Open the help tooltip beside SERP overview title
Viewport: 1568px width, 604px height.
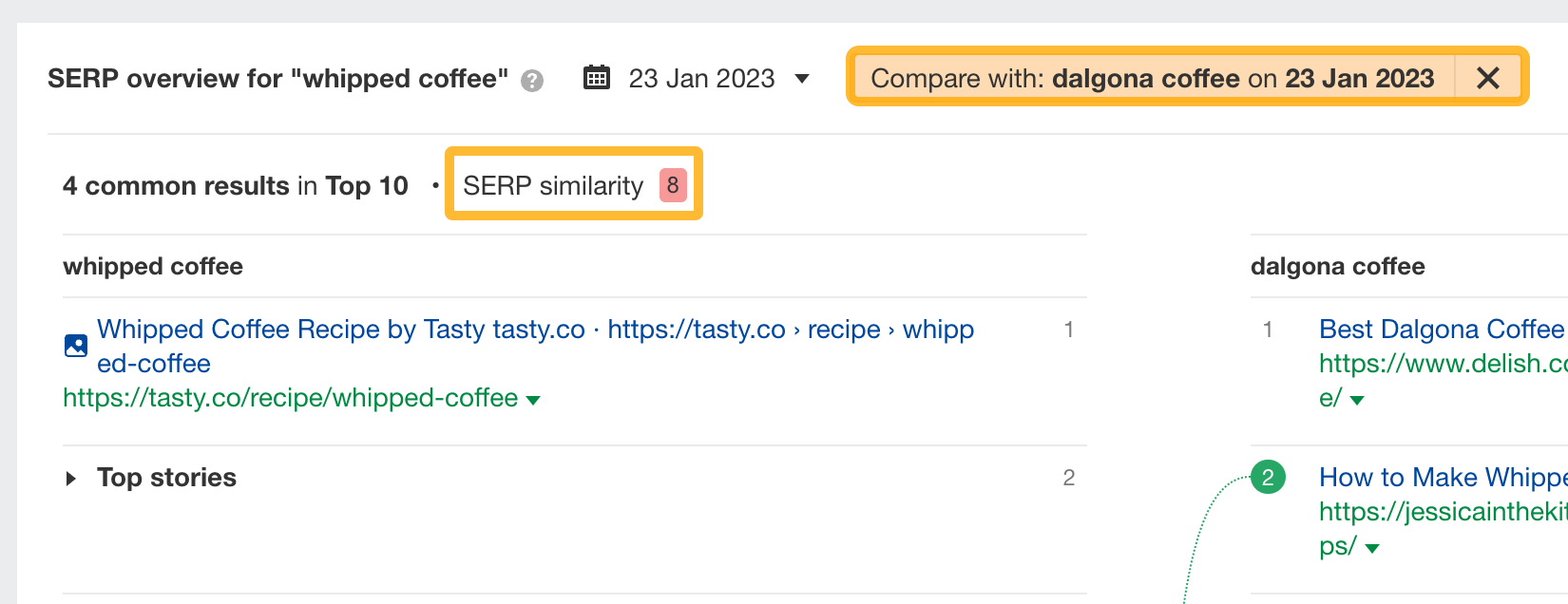(x=533, y=81)
